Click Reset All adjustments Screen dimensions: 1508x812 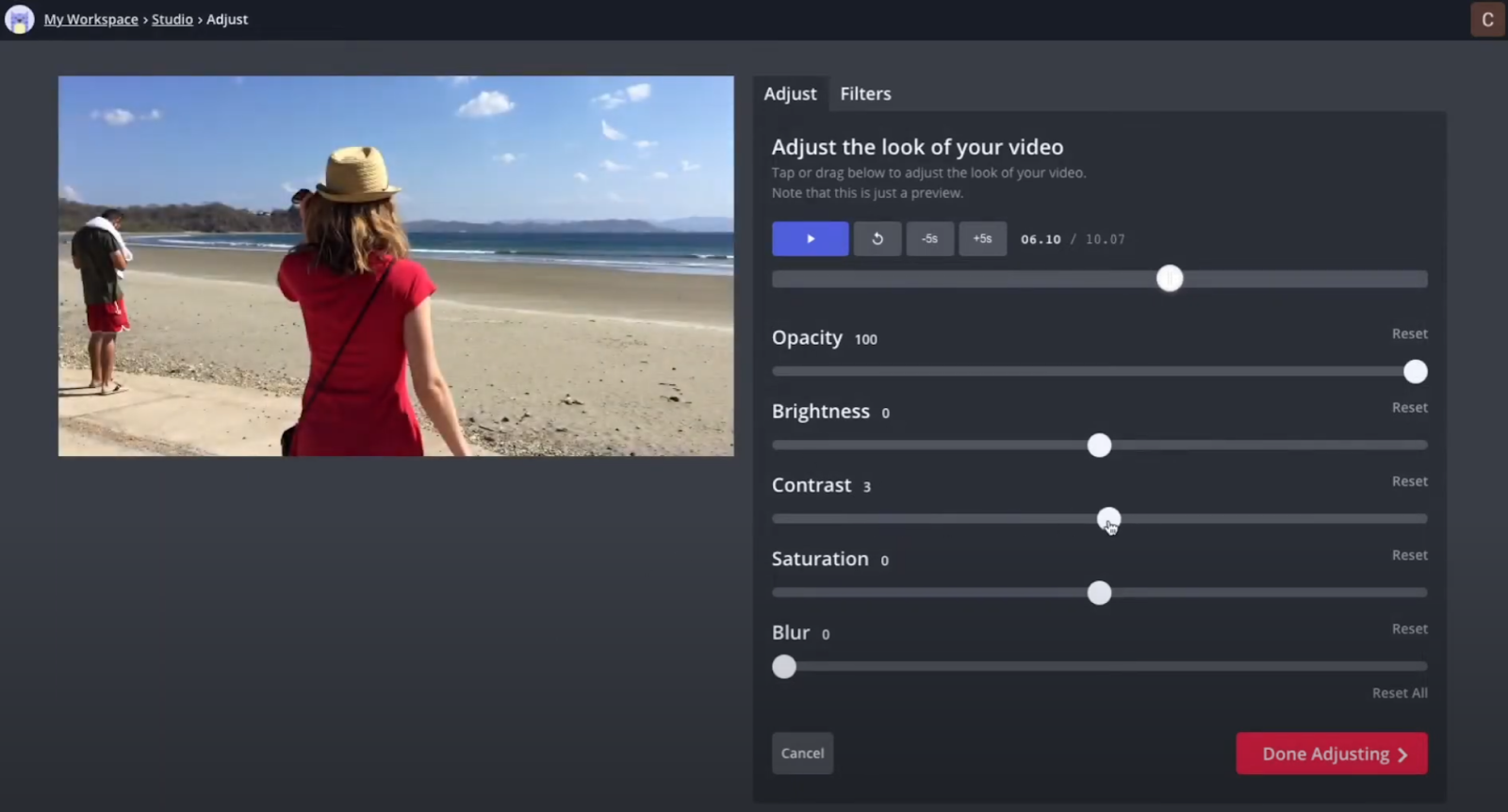click(1399, 693)
